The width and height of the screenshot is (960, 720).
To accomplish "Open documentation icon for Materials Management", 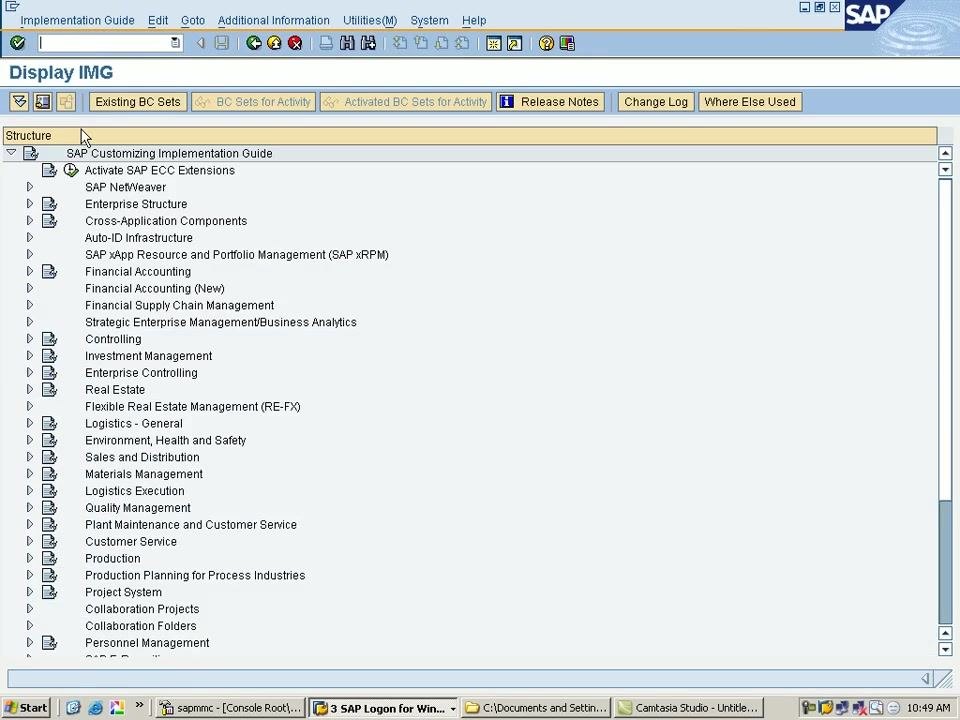I will click(50, 474).
